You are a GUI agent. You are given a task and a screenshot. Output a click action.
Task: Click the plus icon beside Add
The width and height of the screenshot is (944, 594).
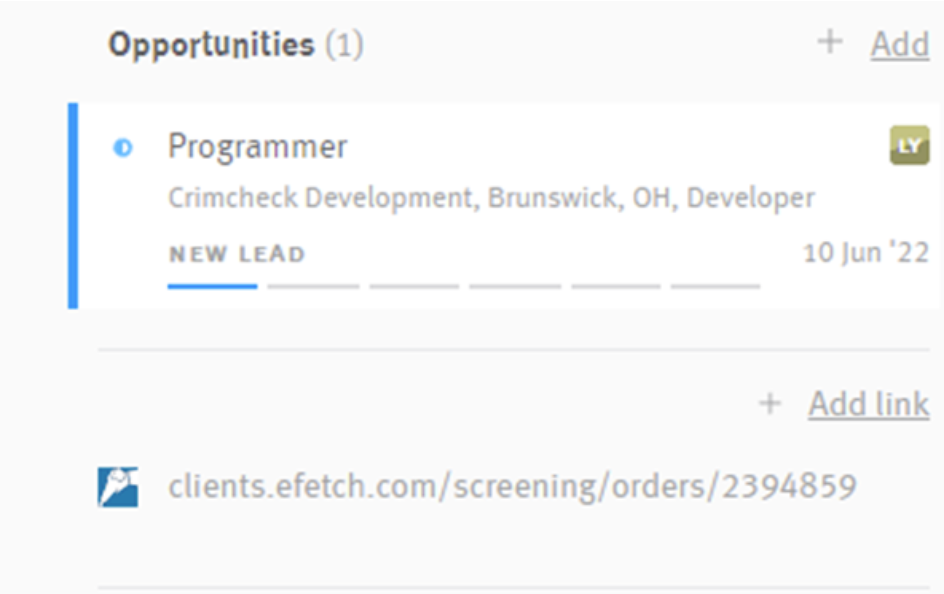[x=830, y=45]
